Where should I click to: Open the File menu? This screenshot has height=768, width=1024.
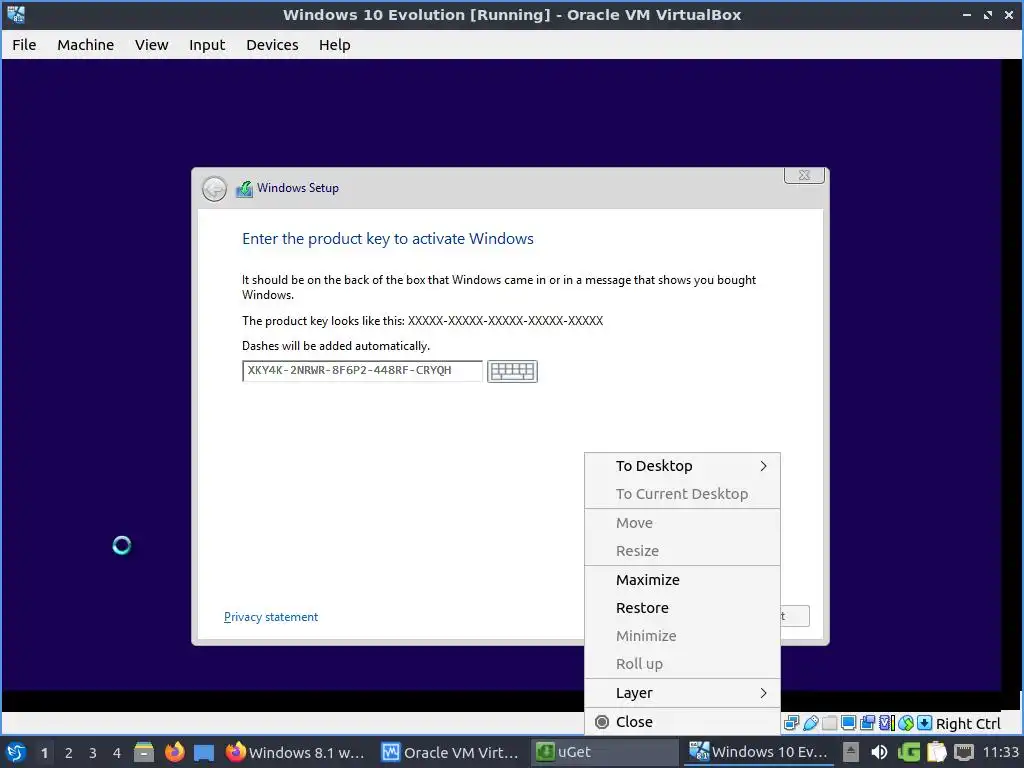24,44
